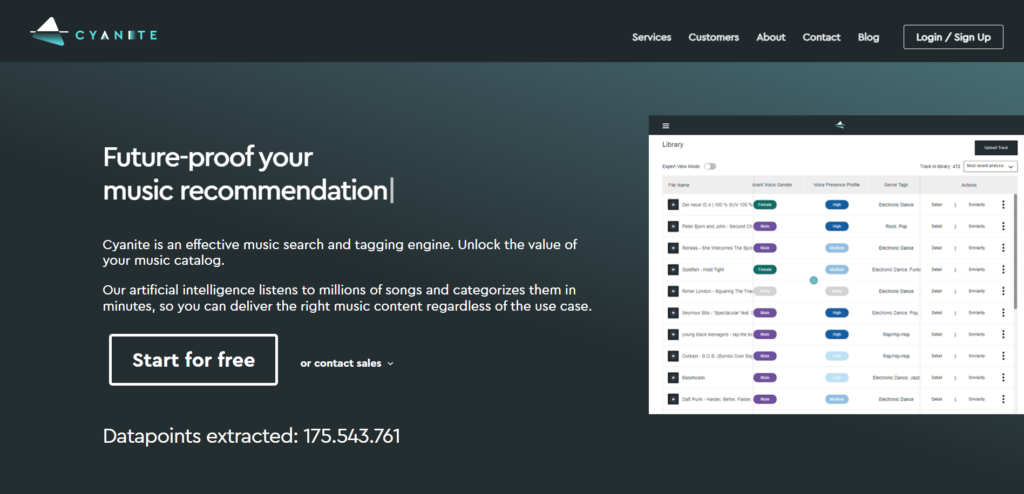Viewport: 1024px width, 494px height.
Task: Play the Peter Bjorn and John track
Action: click(x=673, y=226)
